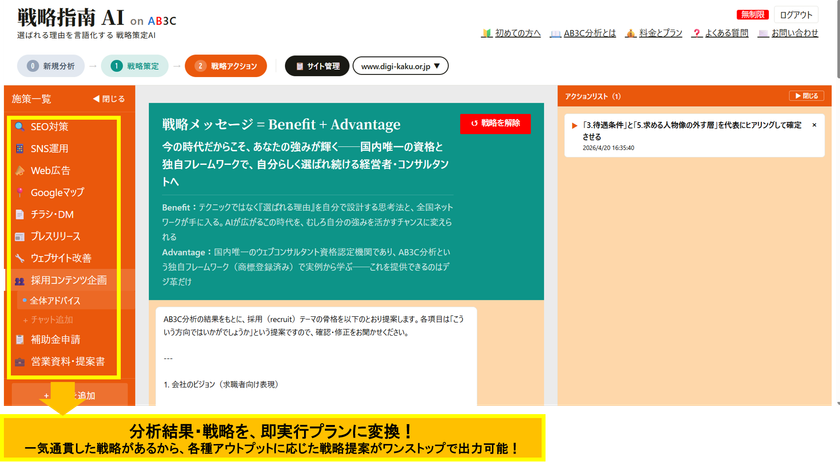The image size is (840, 463).
Task: Remove the action list item with ×
Action: coord(814,125)
